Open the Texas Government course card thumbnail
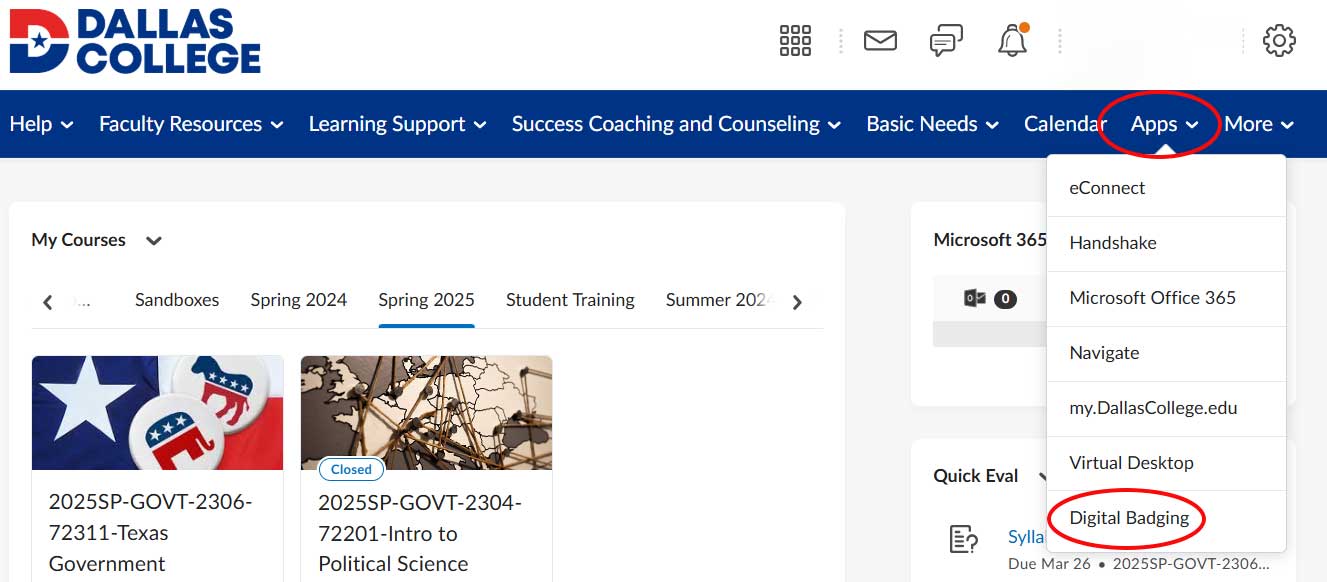Image resolution: width=1327 pixels, height=582 pixels. click(157, 412)
